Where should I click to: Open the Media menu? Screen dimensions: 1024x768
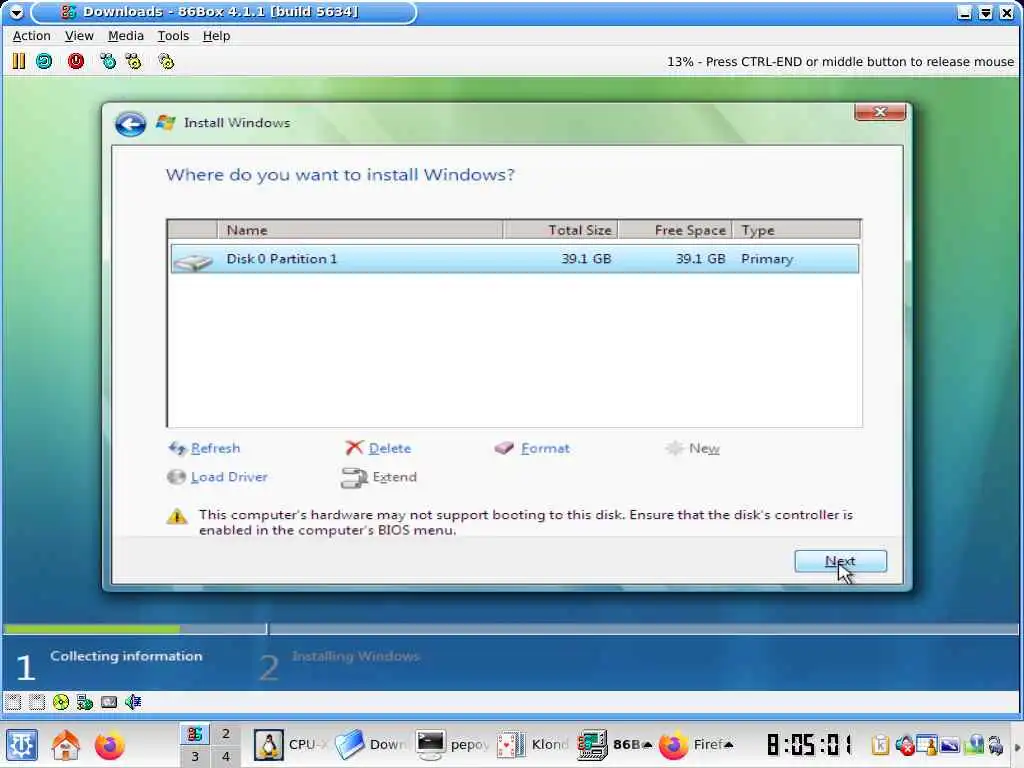tap(125, 36)
